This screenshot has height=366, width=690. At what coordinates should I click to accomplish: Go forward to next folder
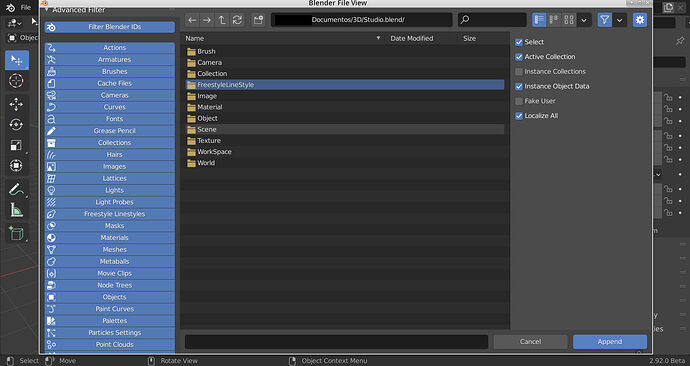207,20
